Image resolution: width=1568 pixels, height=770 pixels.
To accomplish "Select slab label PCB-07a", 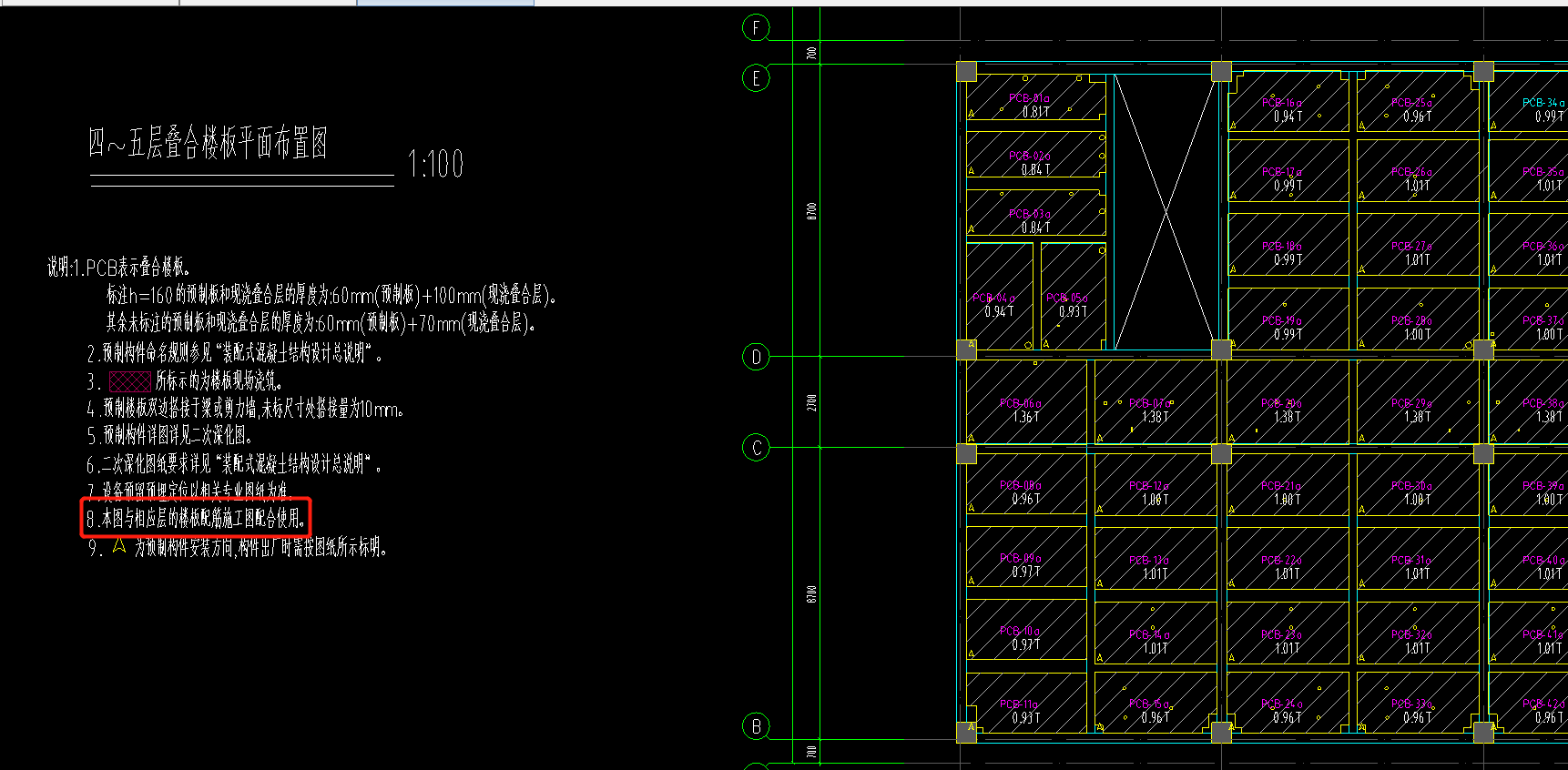I will (1151, 402).
